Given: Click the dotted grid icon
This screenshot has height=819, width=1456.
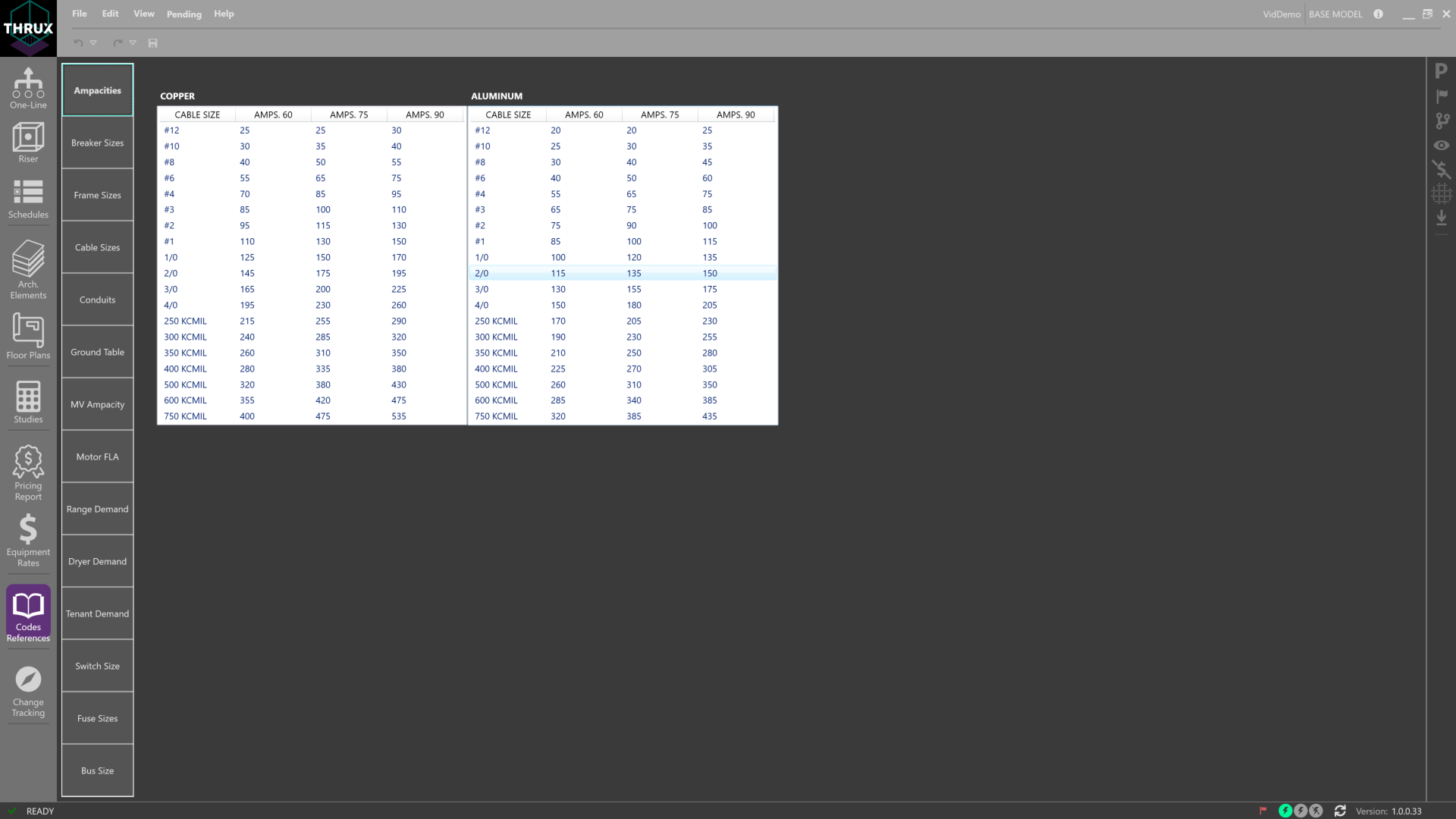Looking at the screenshot, I should point(1441,194).
